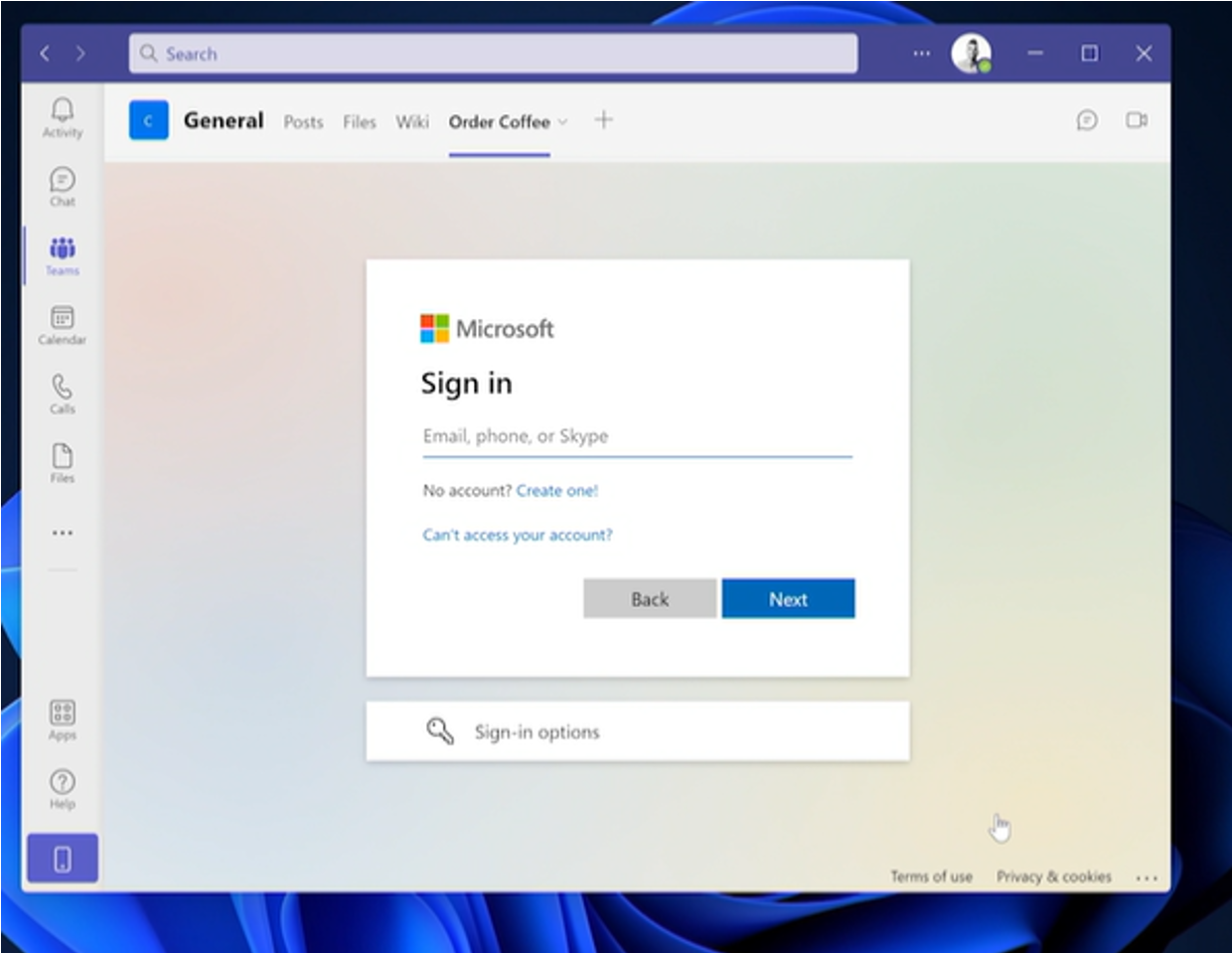Viewport: 1232px width, 953px height.
Task: Click the Next button
Action: coord(788,599)
